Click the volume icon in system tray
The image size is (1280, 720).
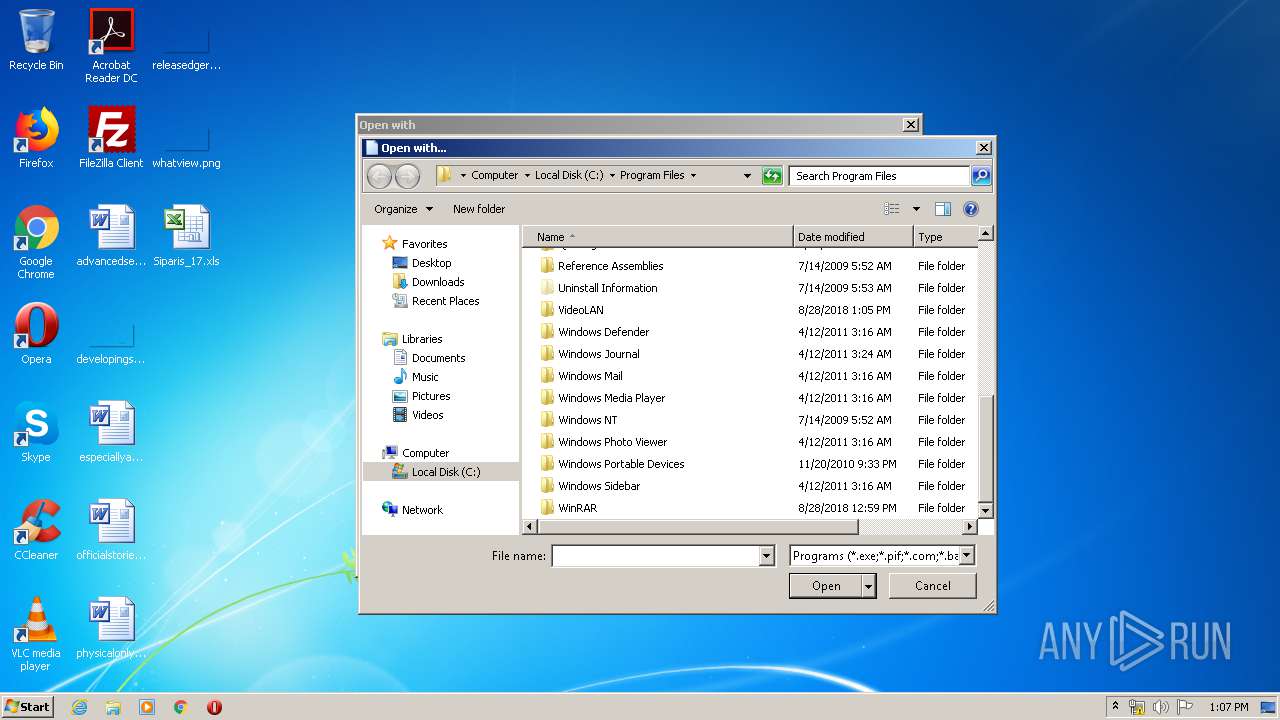(1160, 707)
